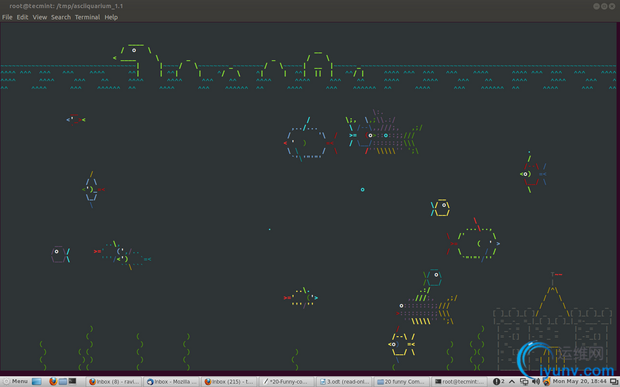Switch to the 20 funny Com... folder window
The height and width of the screenshot is (387, 620).
(402, 381)
